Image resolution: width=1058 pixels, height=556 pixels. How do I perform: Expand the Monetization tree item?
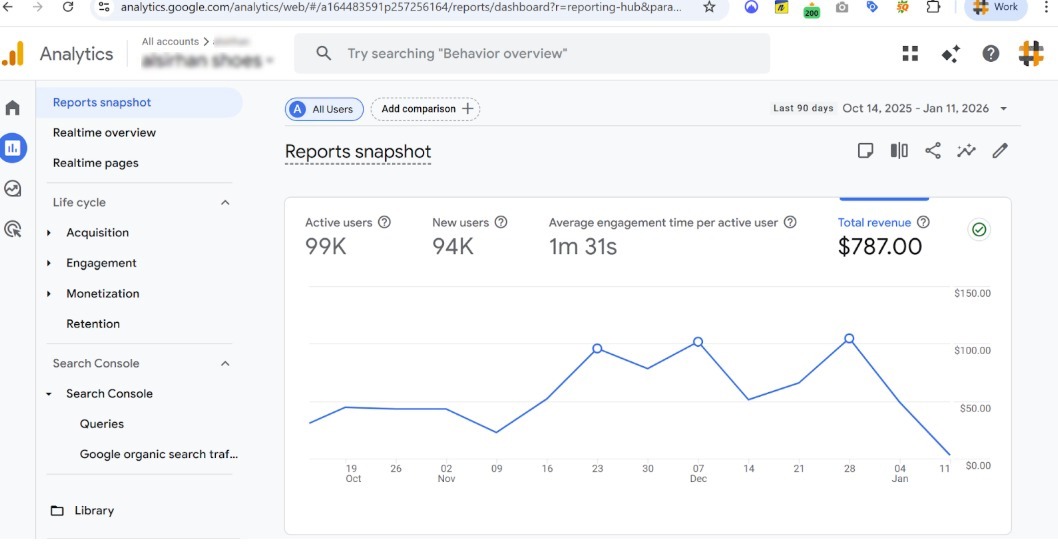[49, 294]
